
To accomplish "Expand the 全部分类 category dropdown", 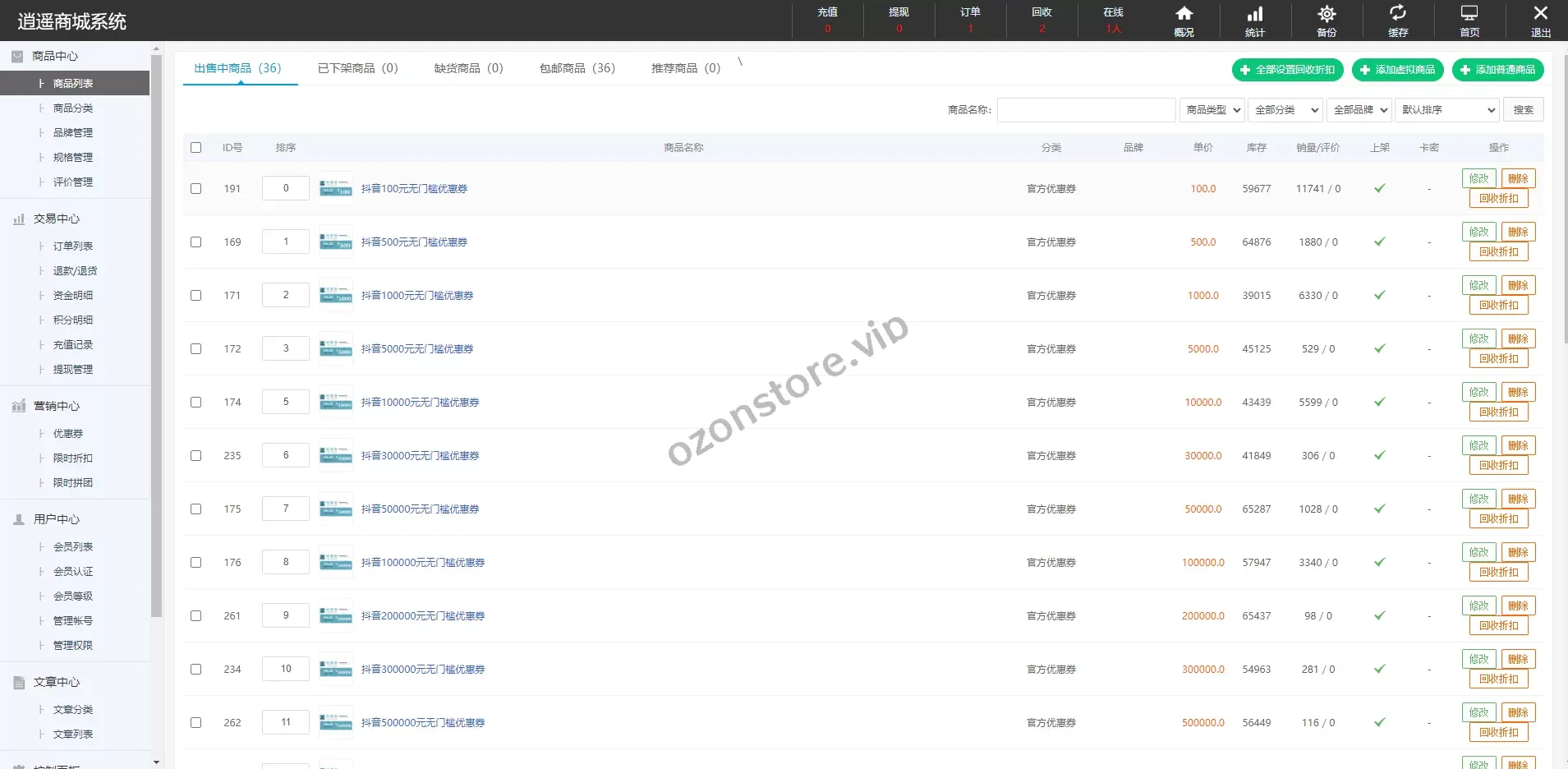I will [x=1285, y=110].
